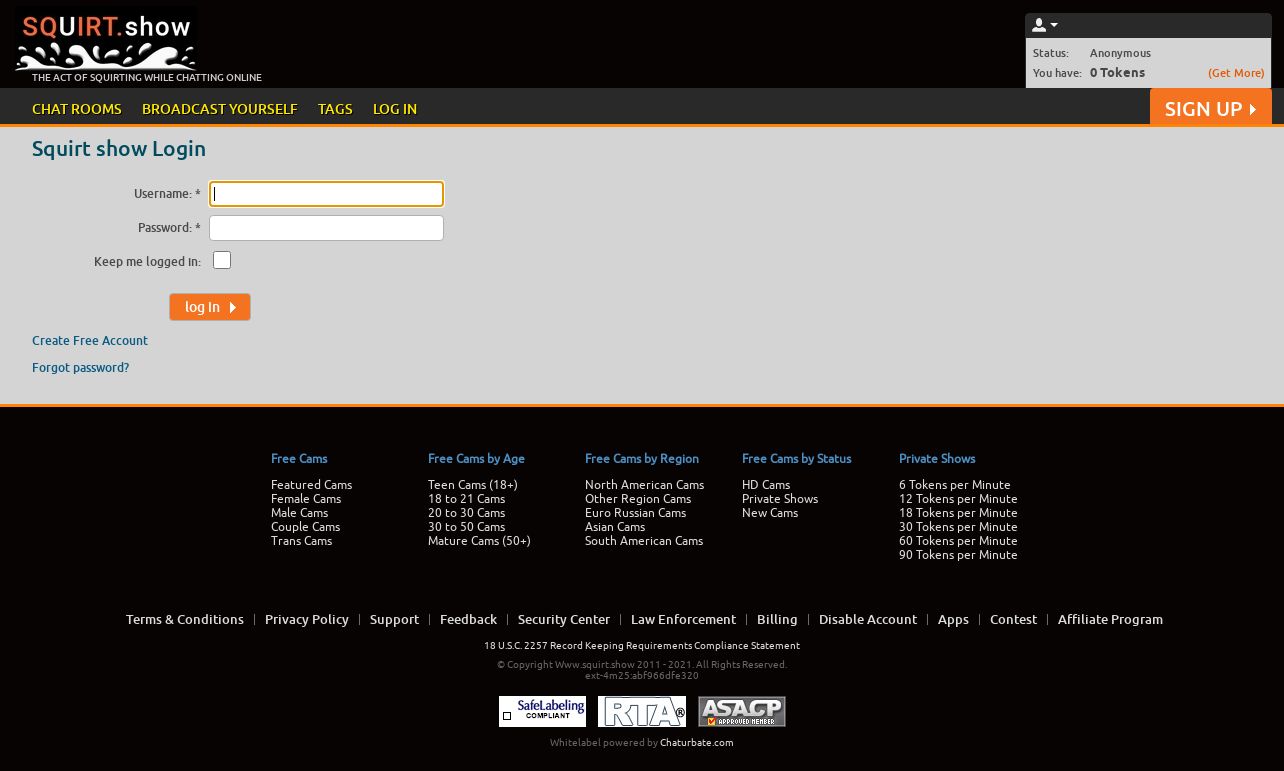Open the 30 to 50 Cams link
The height and width of the screenshot is (771, 1284).
(x=466, y=526)
